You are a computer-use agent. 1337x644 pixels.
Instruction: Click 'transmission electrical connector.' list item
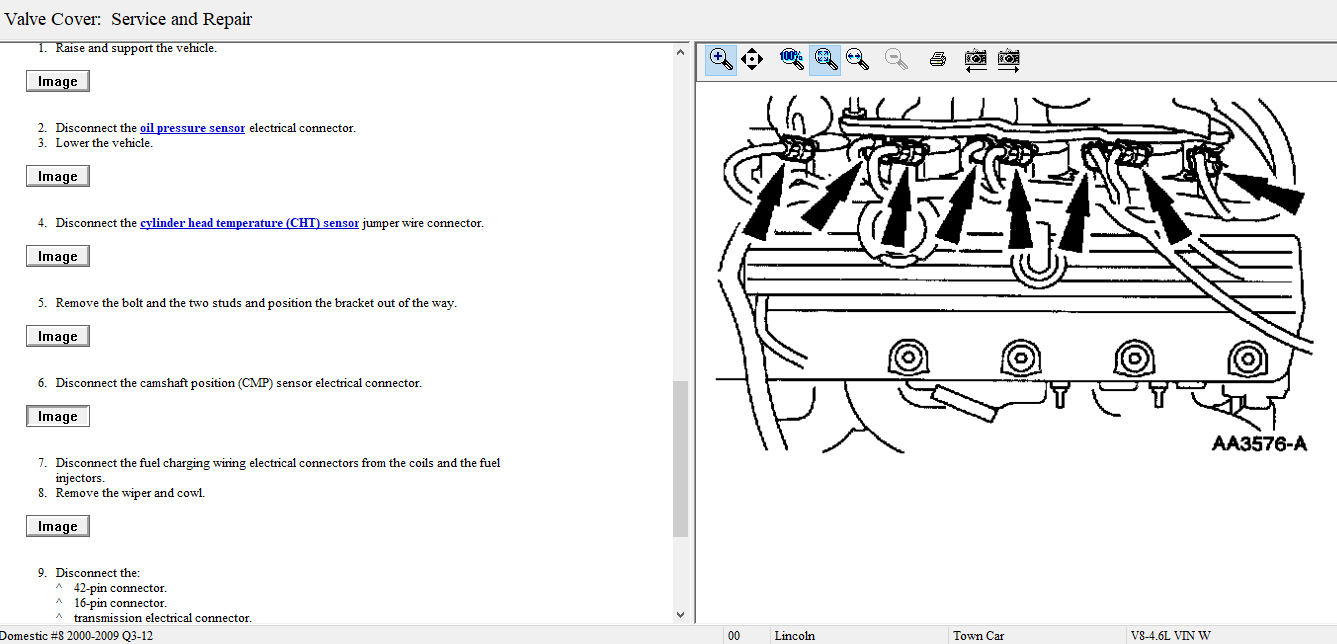point(163,618)
